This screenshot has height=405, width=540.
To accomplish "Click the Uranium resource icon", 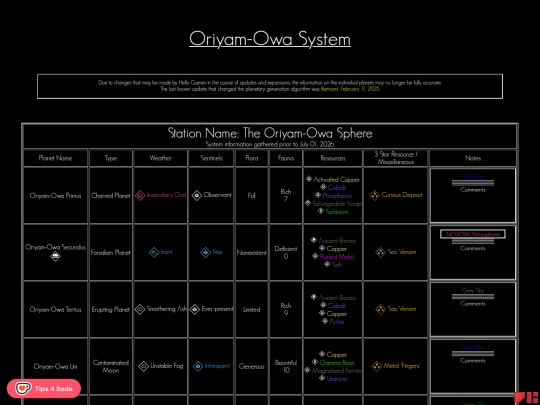I will click(322, 378).
